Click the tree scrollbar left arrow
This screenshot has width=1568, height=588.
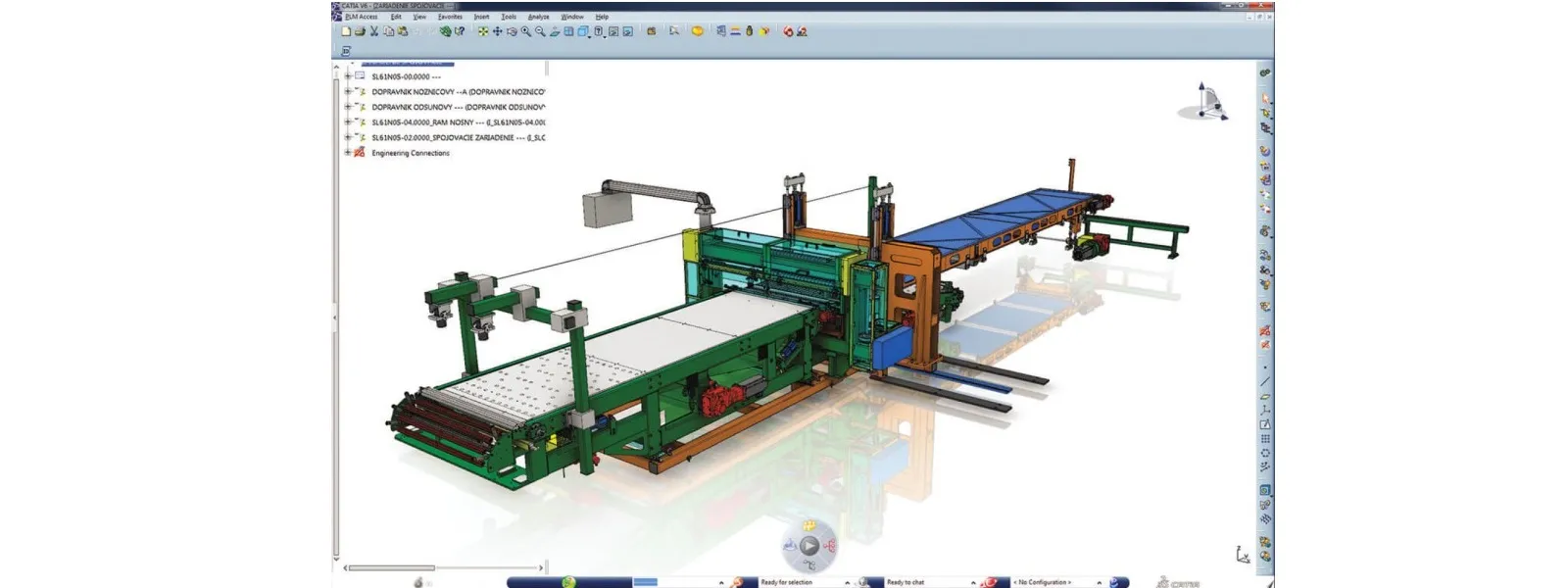(344, 567)
